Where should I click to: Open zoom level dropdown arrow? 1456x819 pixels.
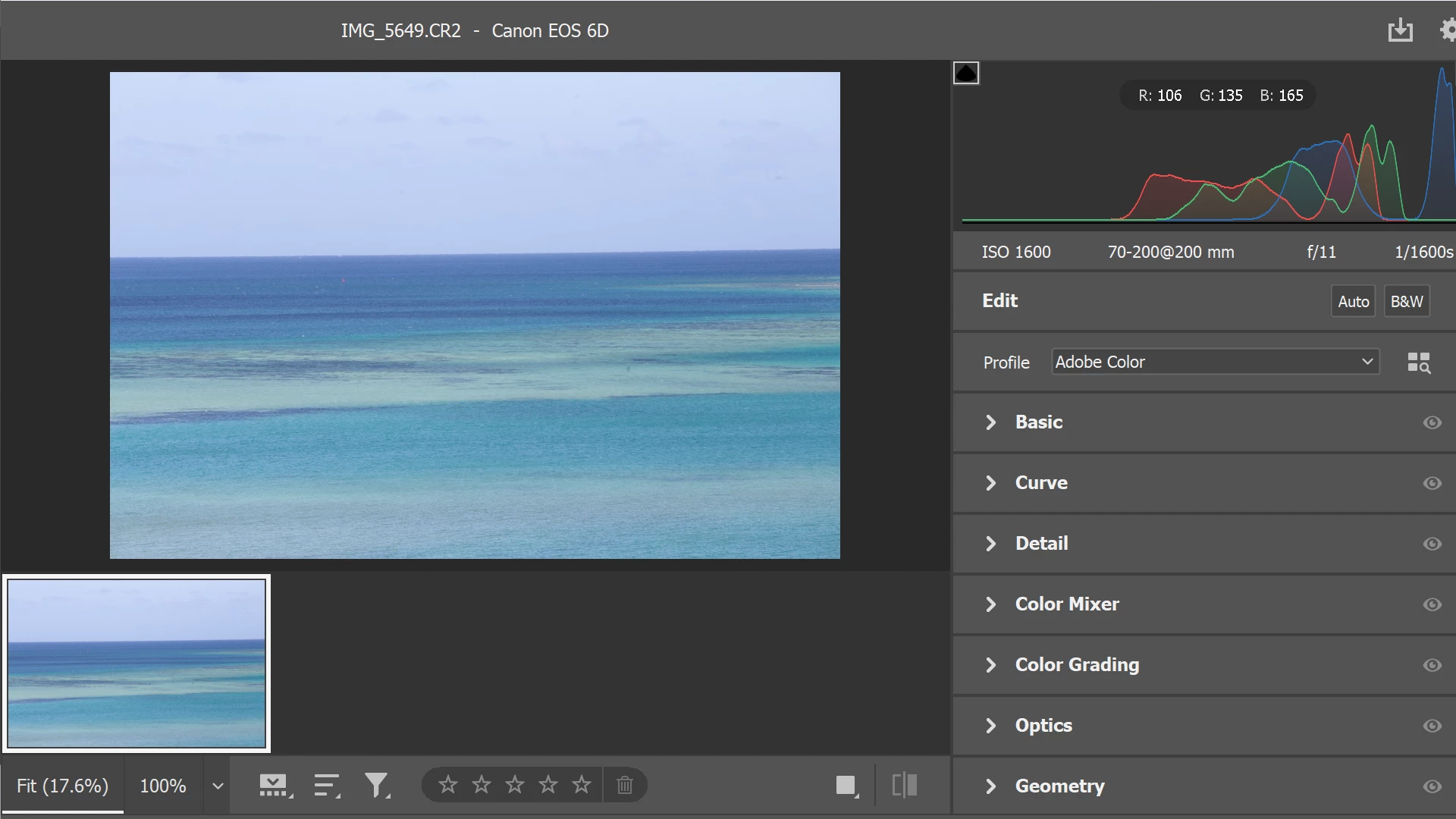(x=218, y=786)
